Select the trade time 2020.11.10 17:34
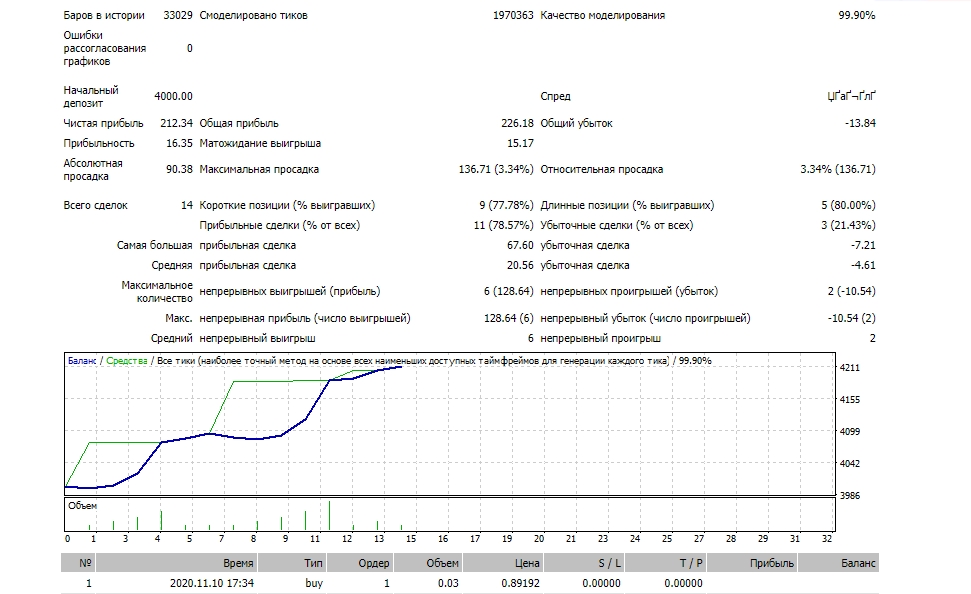The height and width of the screenshot is (594, 971). coord(212,583)
